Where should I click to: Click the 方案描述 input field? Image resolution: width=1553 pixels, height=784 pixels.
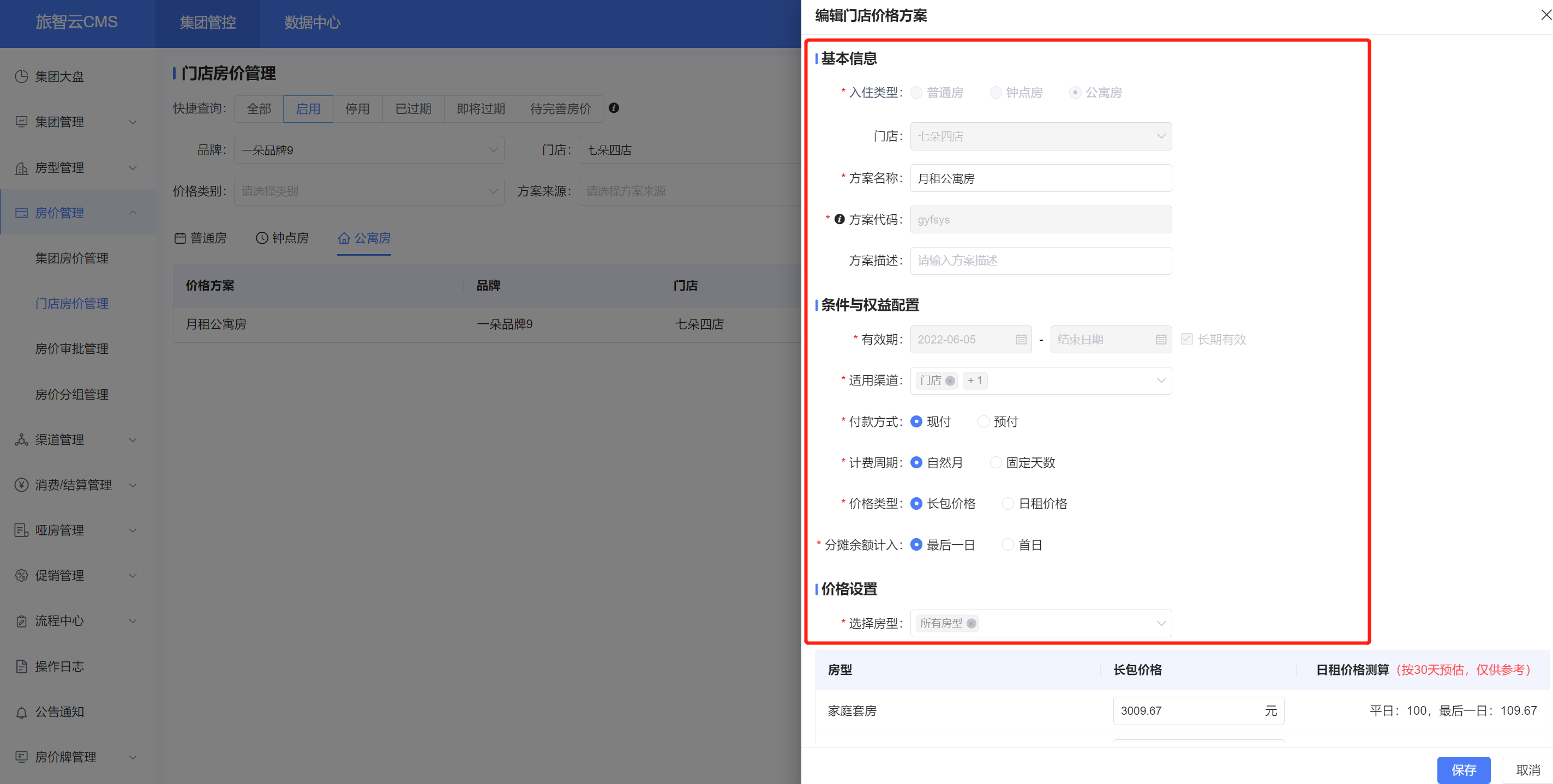(x=1041, y=260)
